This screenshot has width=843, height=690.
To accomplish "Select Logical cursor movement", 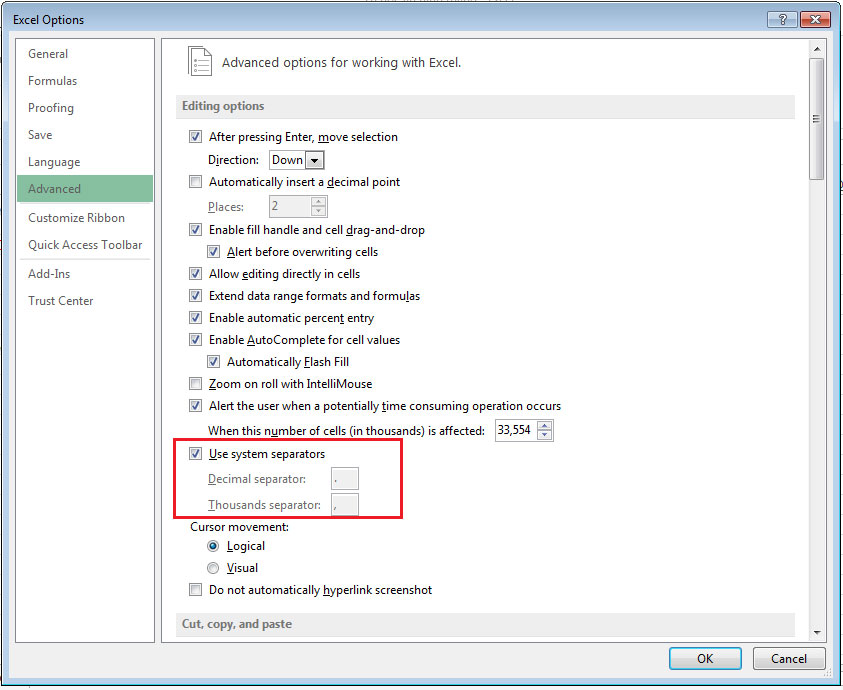I will 213,545.
